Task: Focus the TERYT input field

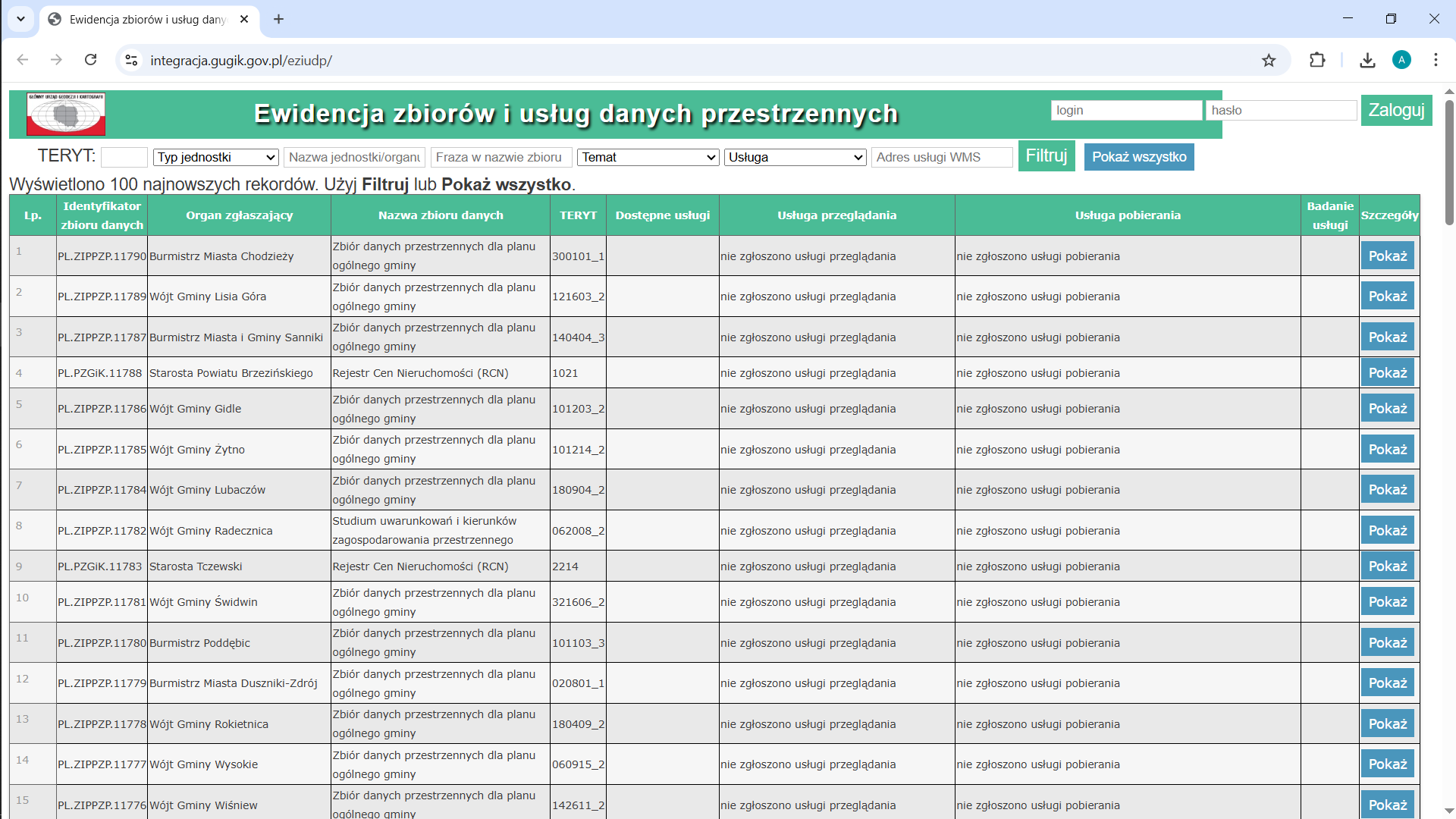Action: [x=124, y=157]
